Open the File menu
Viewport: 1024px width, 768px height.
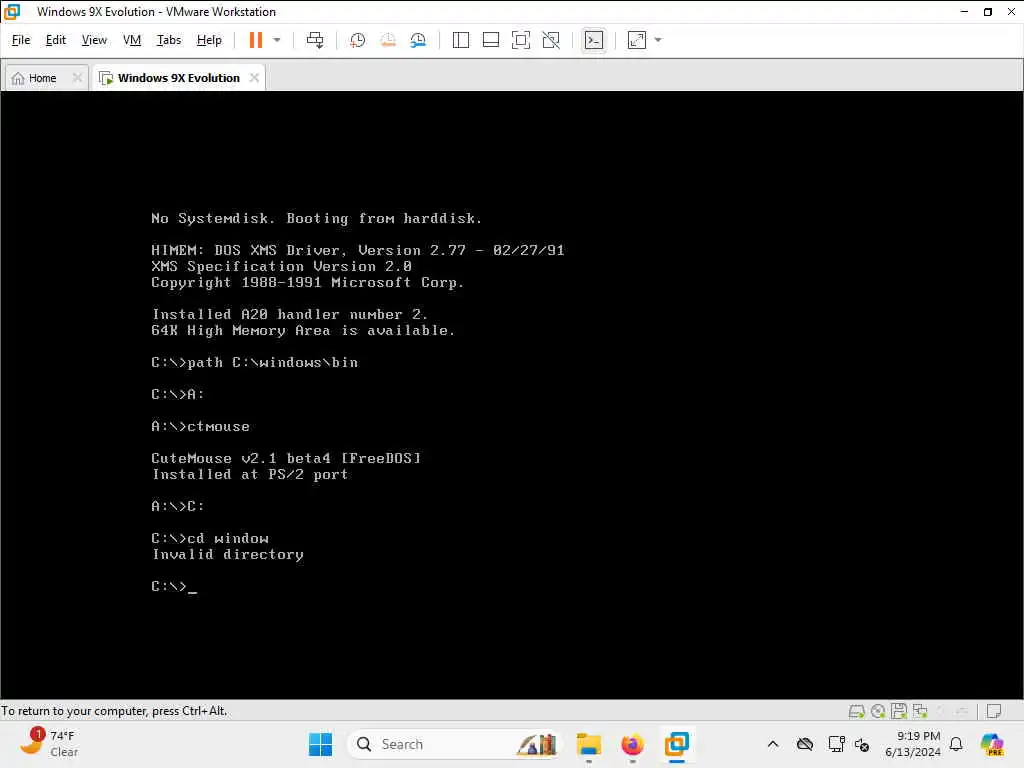pos(21,40)
